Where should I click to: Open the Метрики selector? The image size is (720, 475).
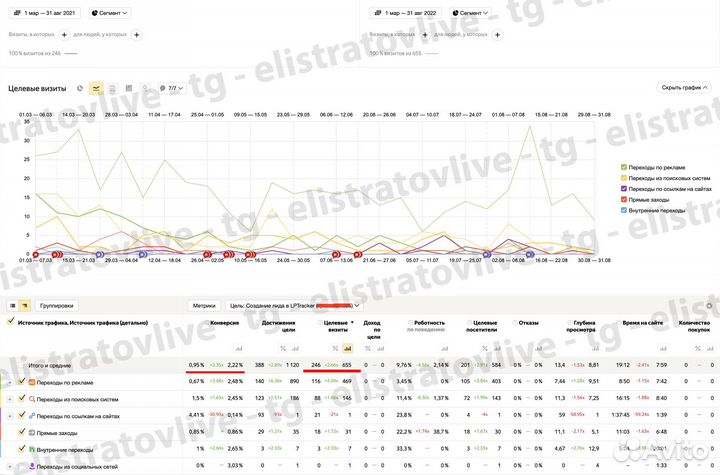pyautogui.click(x=204, y=305)
